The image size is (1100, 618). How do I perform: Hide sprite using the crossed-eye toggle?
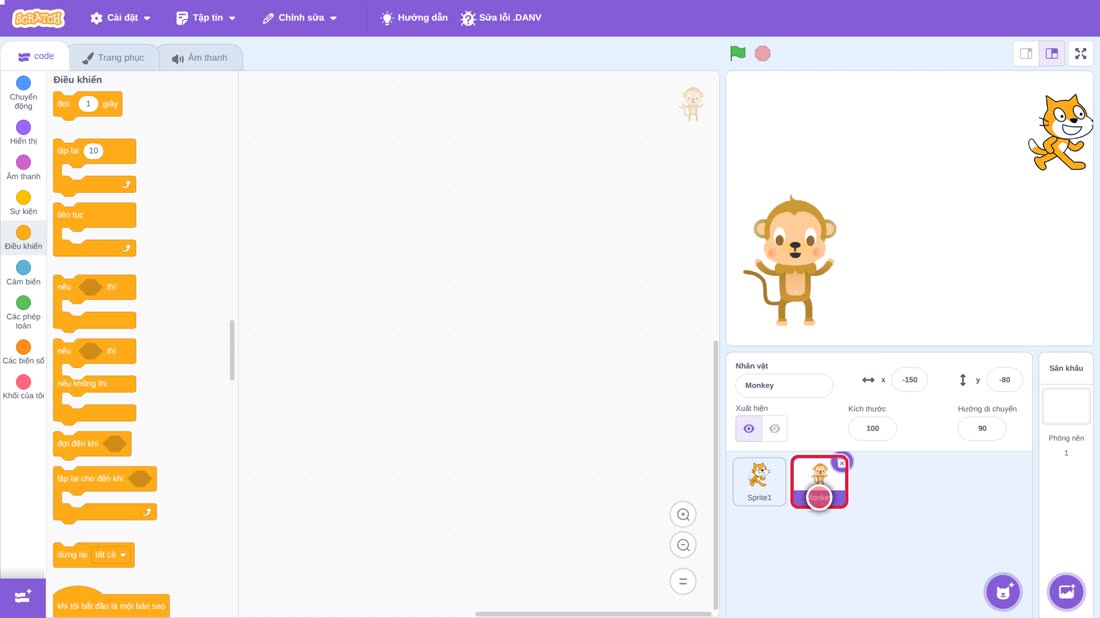774,429
